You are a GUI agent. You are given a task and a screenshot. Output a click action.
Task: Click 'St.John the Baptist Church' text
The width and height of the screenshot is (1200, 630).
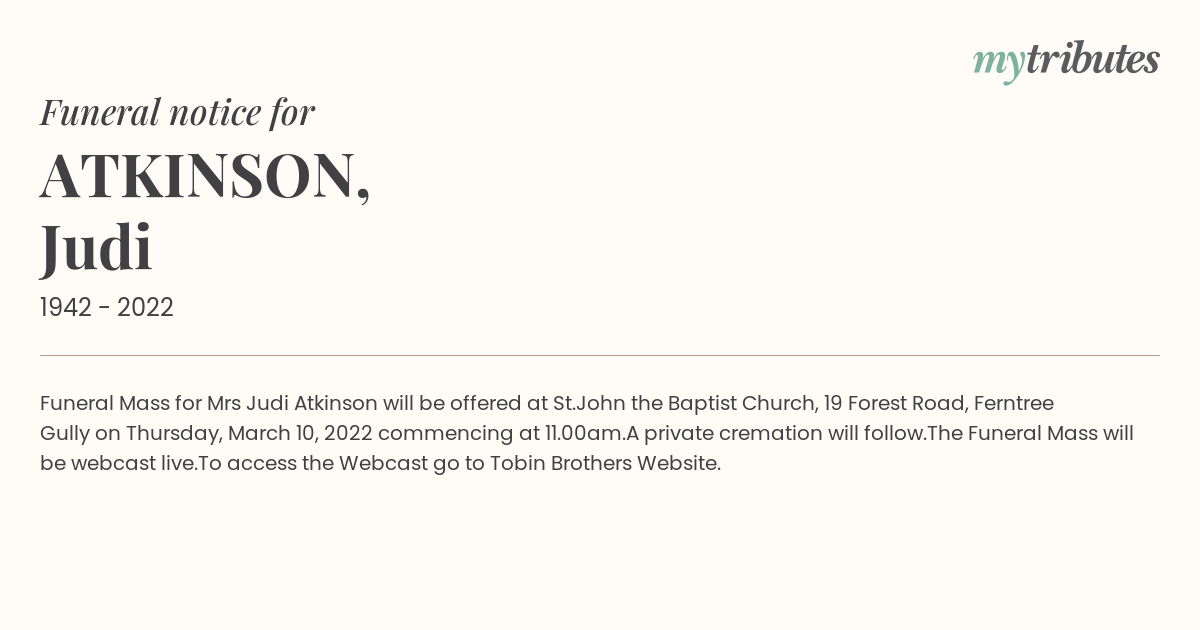(x=685, y=403)
